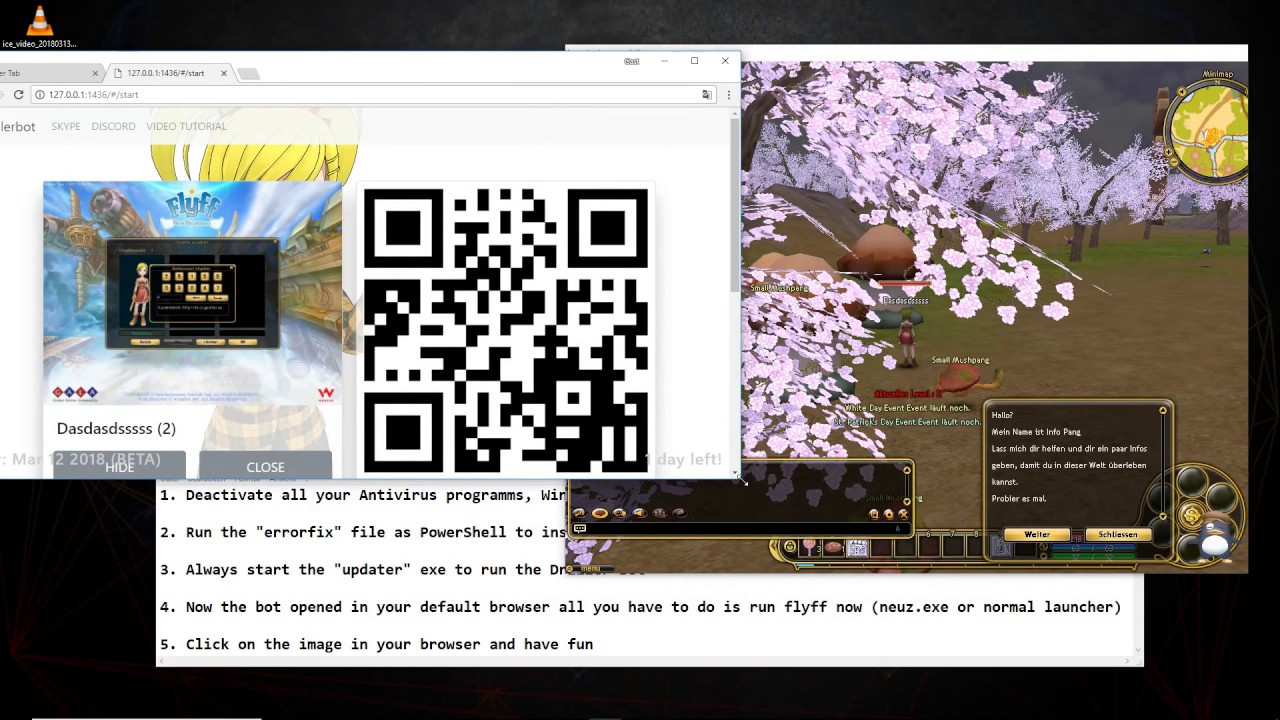Click the third hotbar slot icon
This screenshot has width=1280, height=720.
(x=858, y=547)
